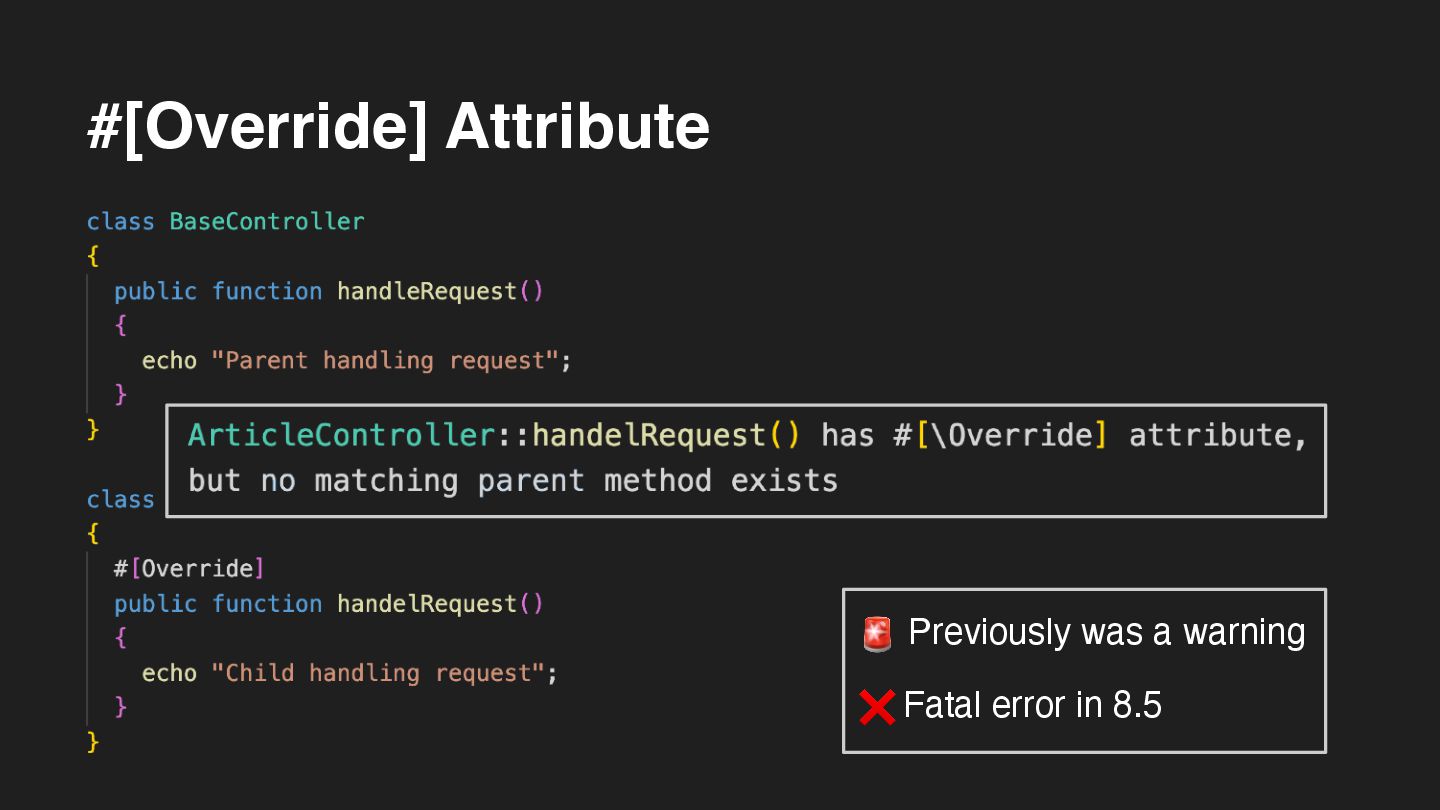
Task: Click the "#[Override] Attribute" slide title
Action: click(398, 127)
